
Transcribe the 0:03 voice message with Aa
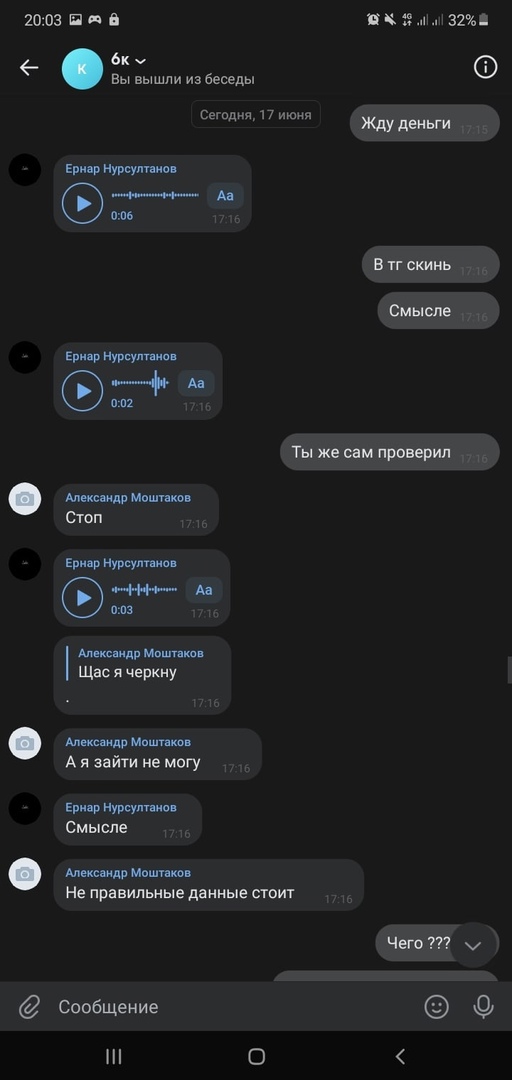(x=204, y=590)
